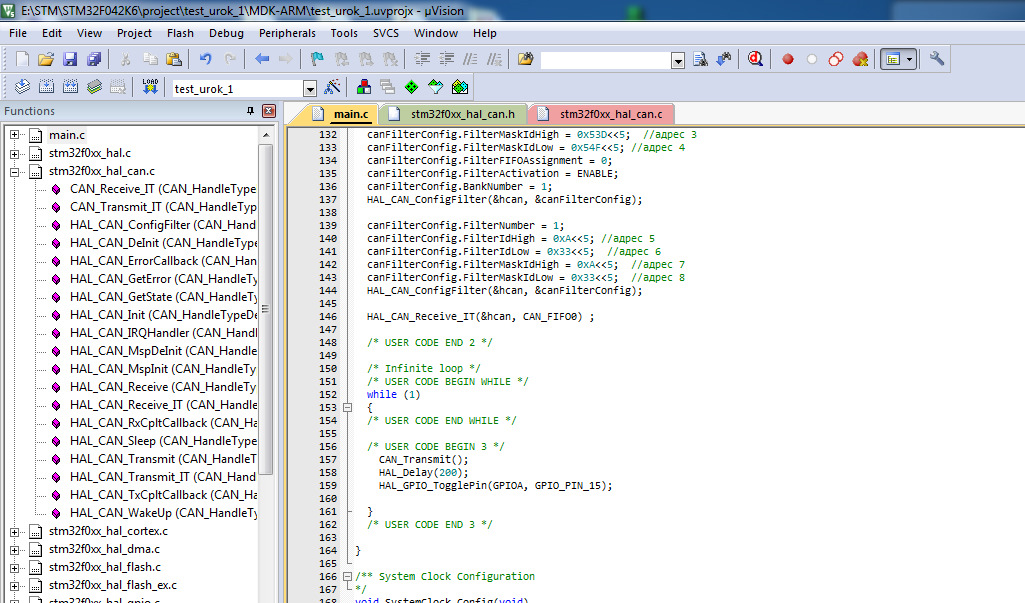The image size is (1025, 603).
Task: Toggle bookmark flag icon in toolbar
Action: (317, 59)
